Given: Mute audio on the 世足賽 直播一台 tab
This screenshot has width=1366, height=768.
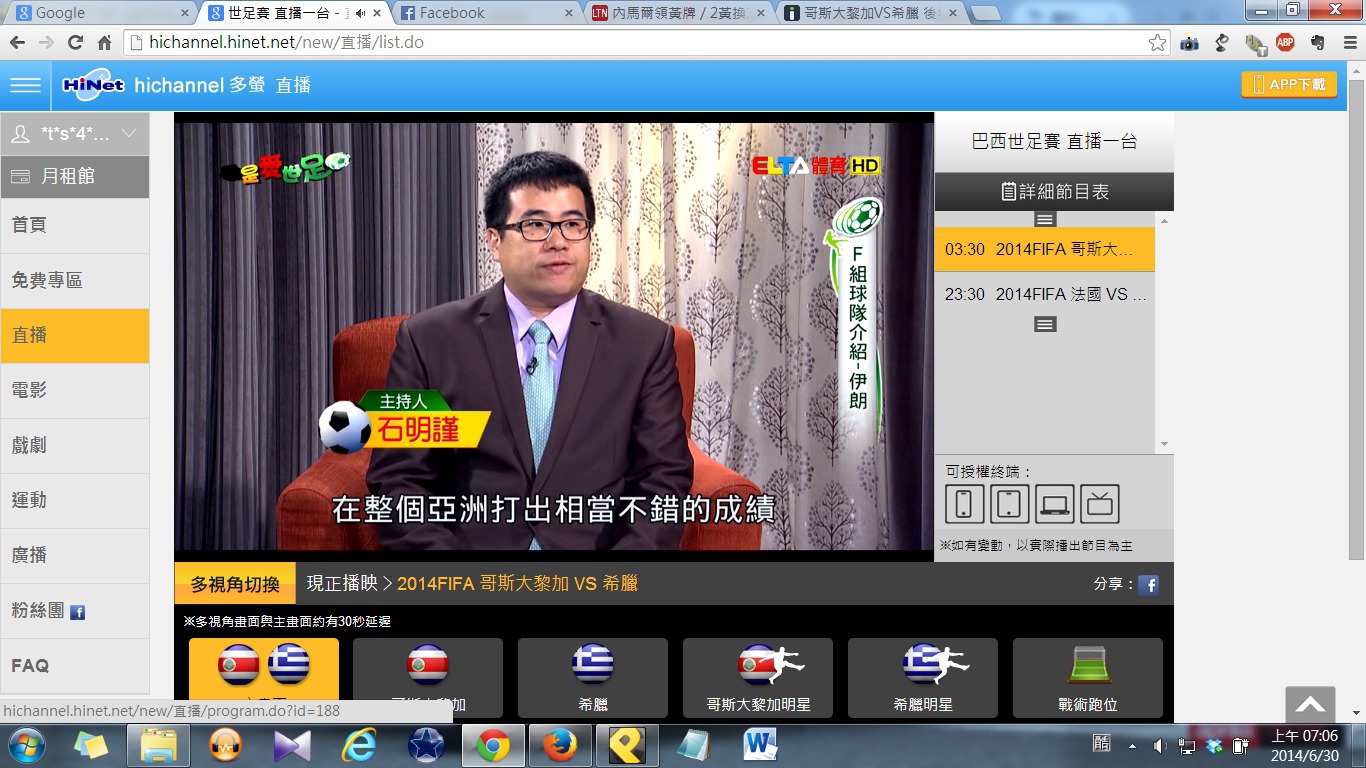Looking at the screenshot, I should (x=360, y=13).
